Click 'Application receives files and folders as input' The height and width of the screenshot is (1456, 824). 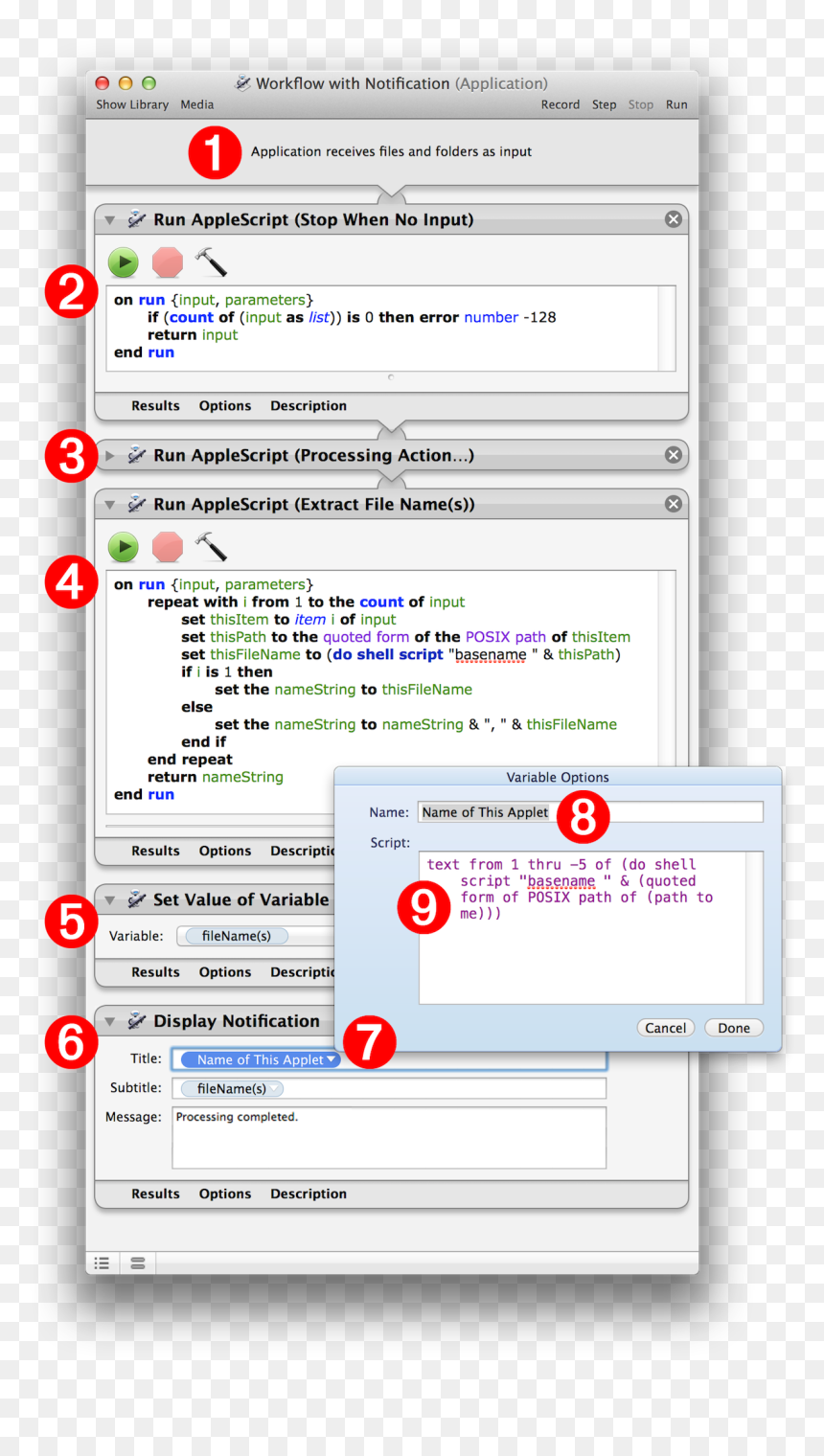391,151
